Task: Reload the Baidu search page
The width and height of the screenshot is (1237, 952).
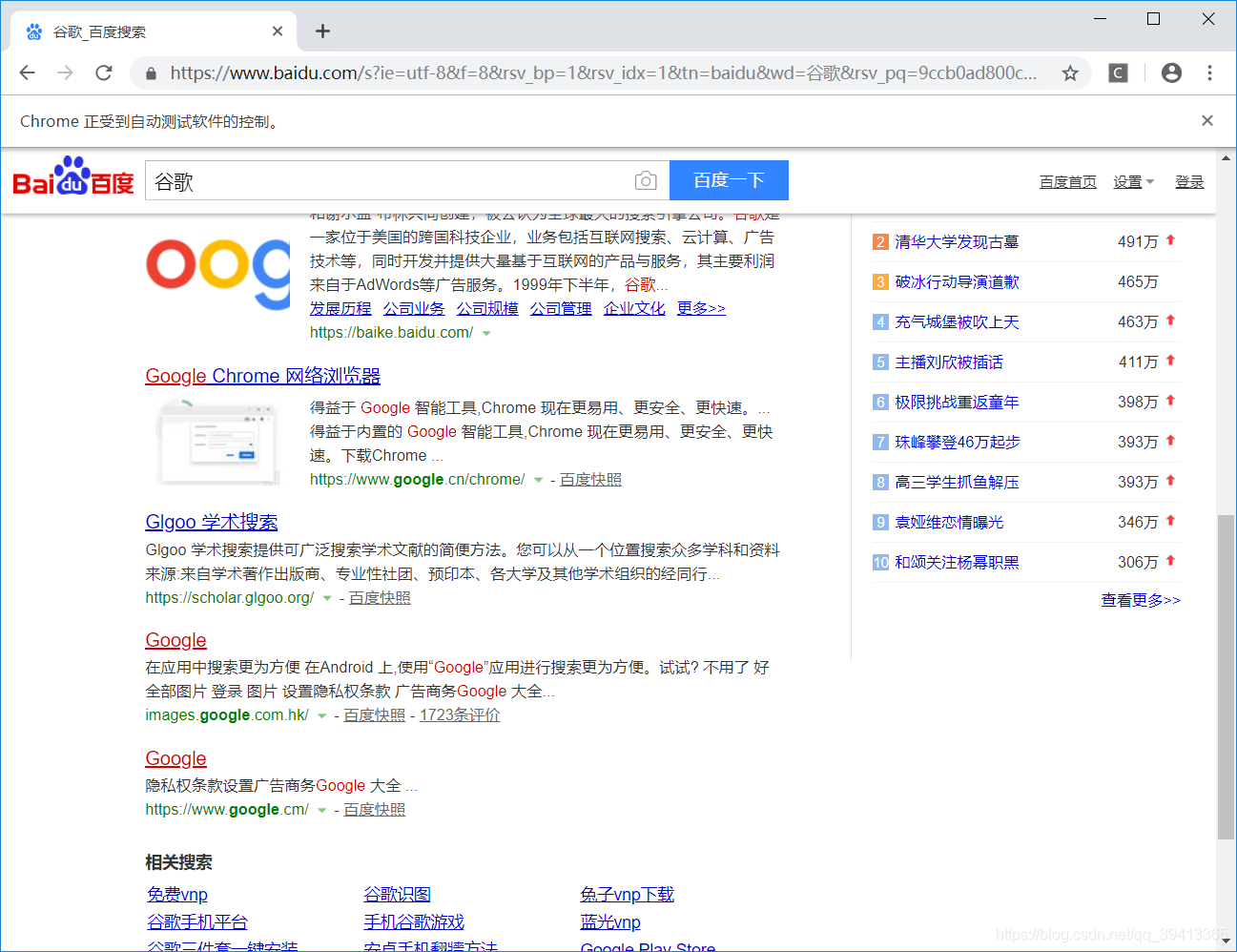Action: [x=104, y=72]
